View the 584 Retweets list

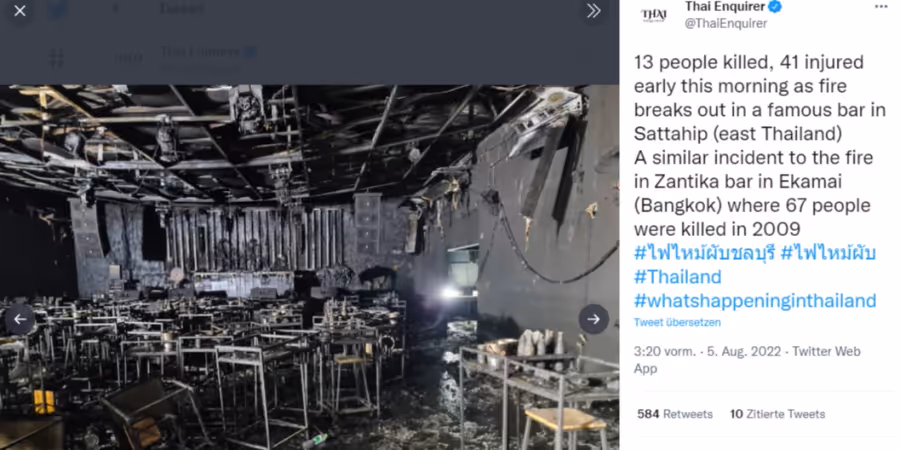[675, 414]
